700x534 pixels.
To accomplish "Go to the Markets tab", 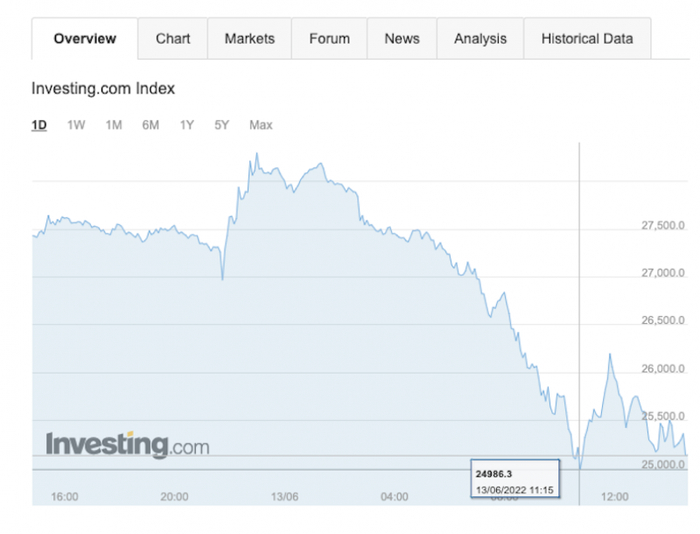I will pos(249,39).
